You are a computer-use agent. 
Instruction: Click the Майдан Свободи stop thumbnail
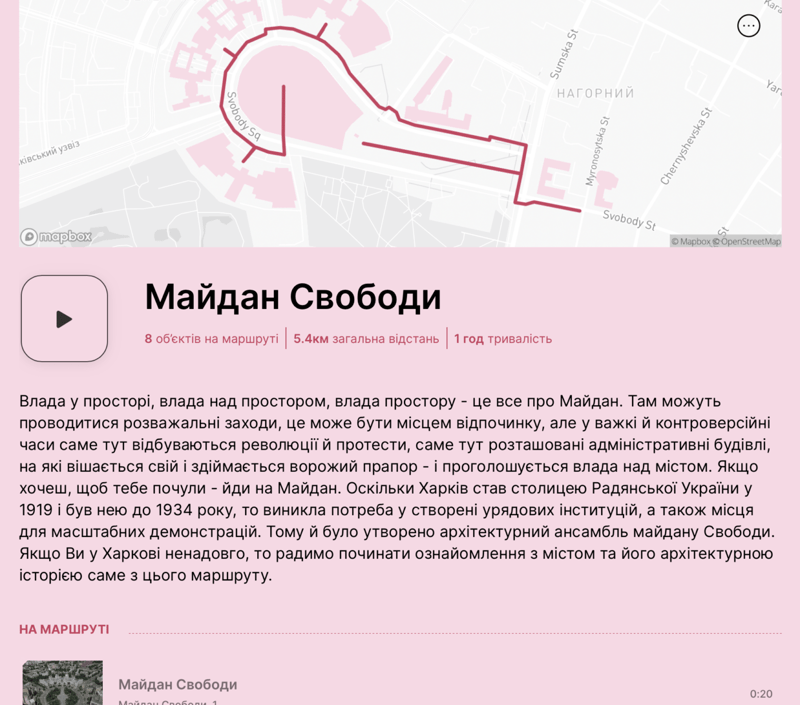(62, 683)
